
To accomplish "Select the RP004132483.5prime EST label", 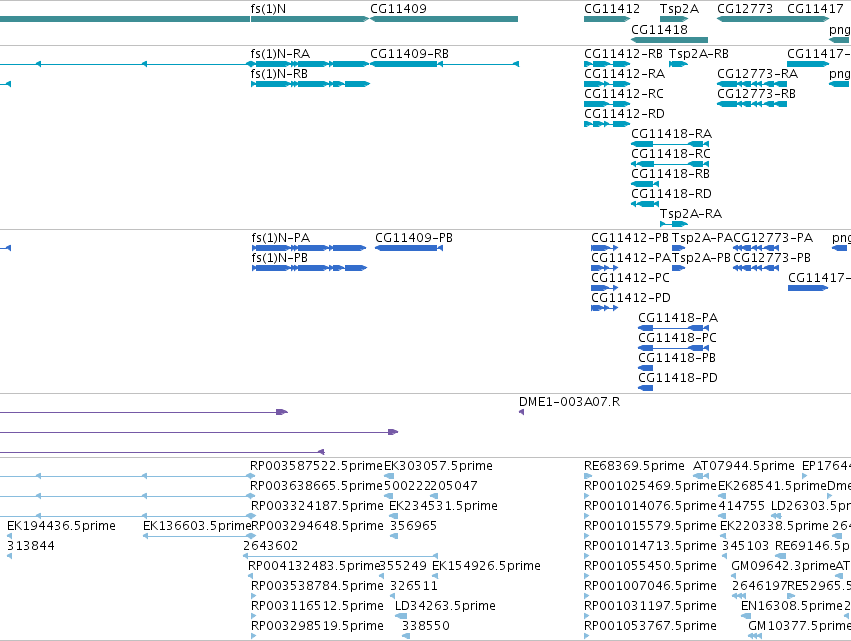I will 314,566.
